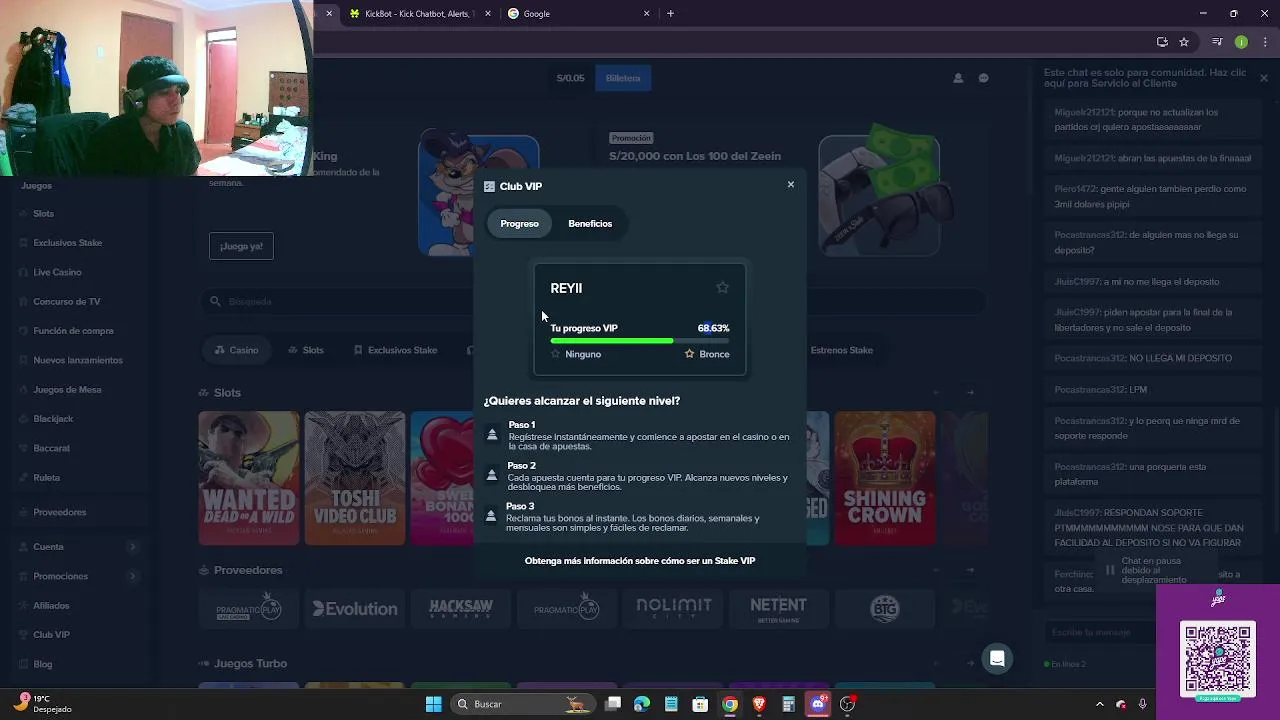Open the Nolimit City provider logo
The width and height of the screenshot is (1280, 720).
click(x=673, y=608)
